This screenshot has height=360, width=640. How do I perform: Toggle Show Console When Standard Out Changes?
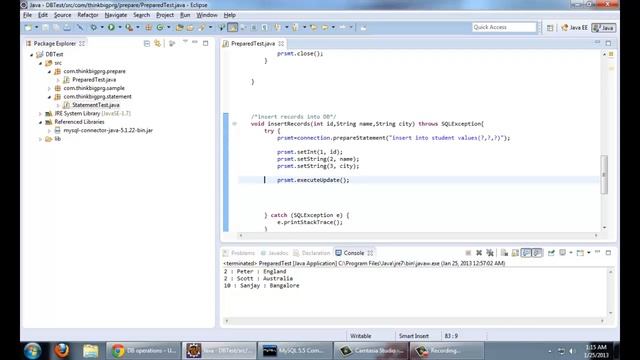tap(526, 253)
